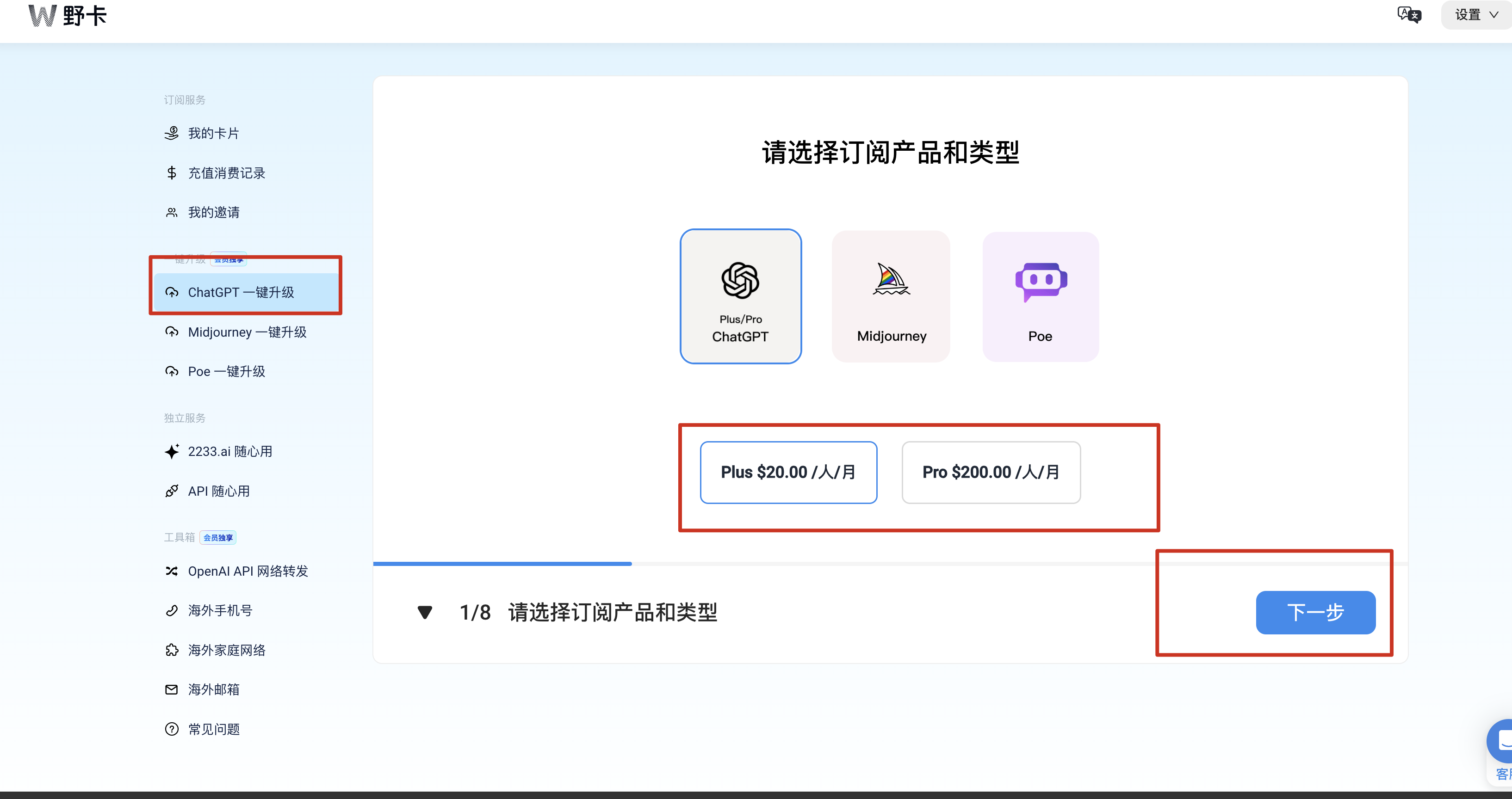Open the language translation icon
Screen dimensions: 1512x799
click(1409, 15)
